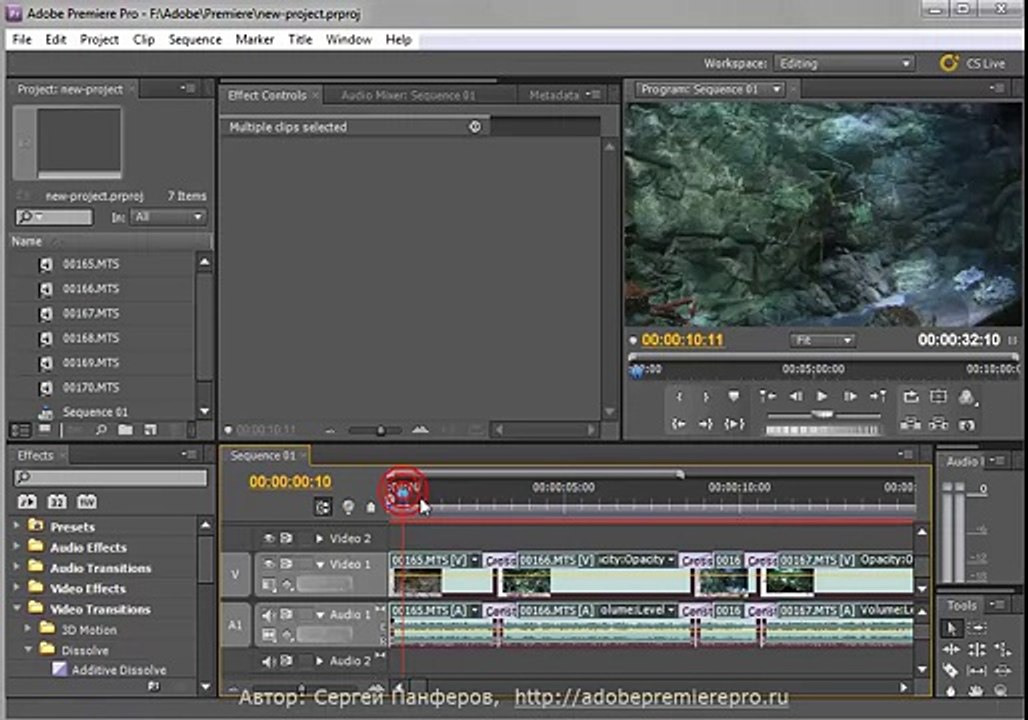Switch Project panel to Icon View
Viewport: 1028px width, 720px height.
[44, 430]
